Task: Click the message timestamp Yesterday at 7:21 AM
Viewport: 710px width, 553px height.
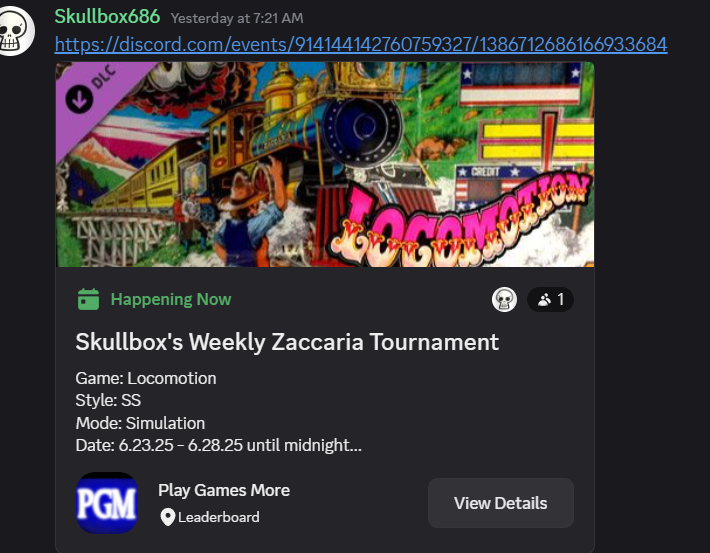Action: pyautogui.click(x=237, y=18)
